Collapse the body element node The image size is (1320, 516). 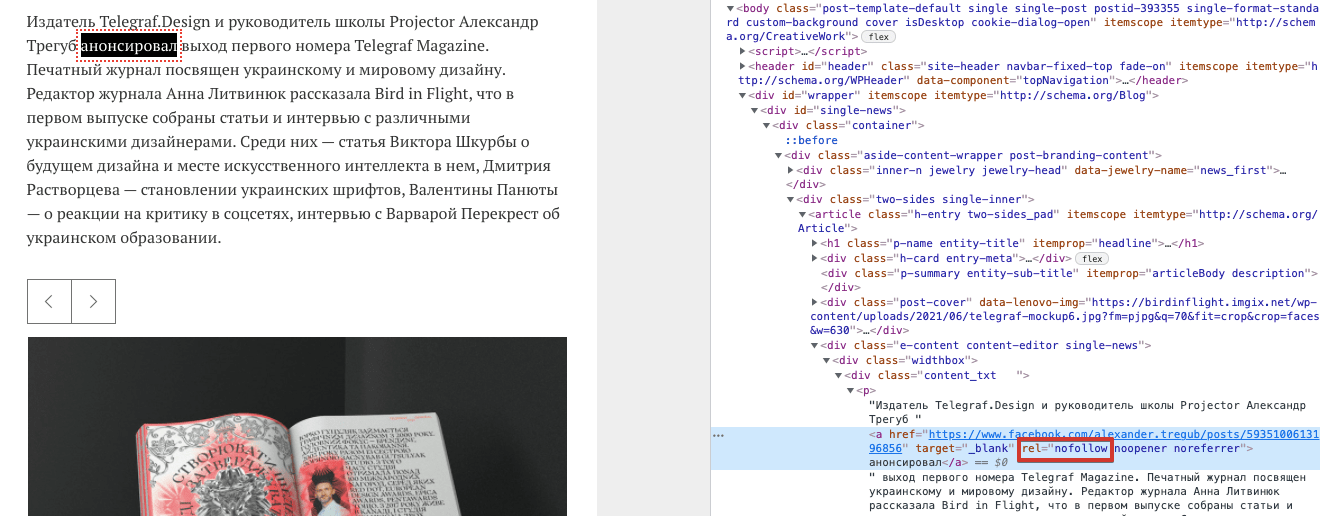(x=732, y=8)
